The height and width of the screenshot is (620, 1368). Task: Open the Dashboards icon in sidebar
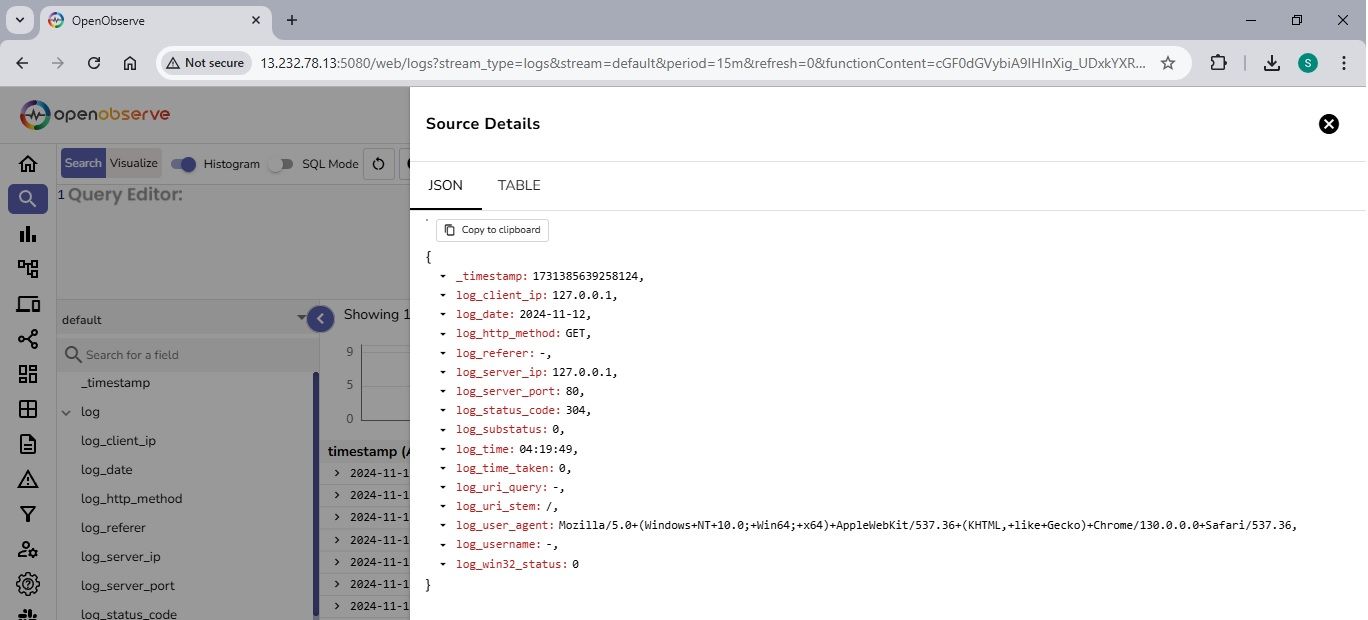[x=28, y=374]
